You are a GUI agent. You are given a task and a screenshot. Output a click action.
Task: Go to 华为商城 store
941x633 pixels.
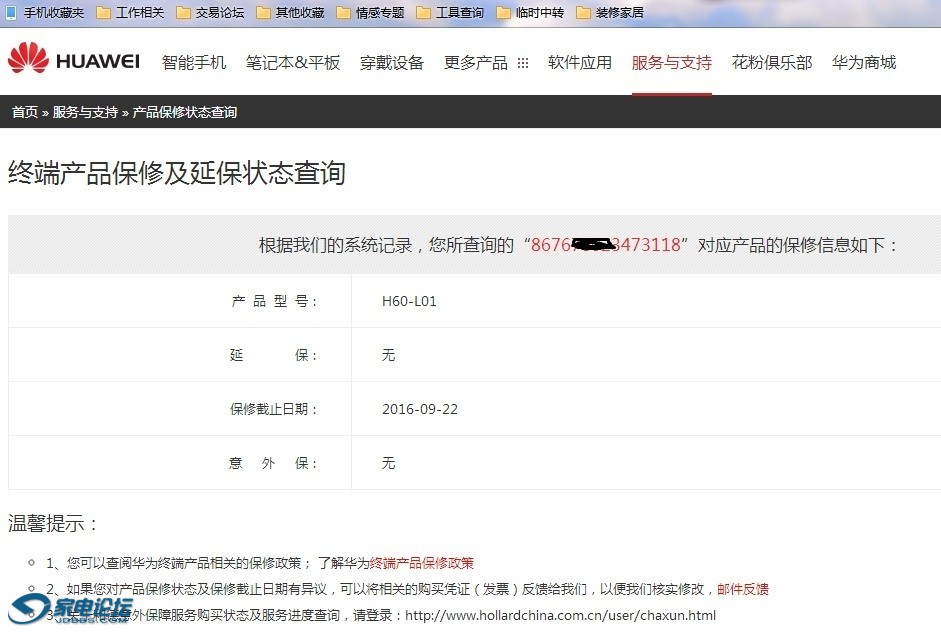coord(864,62)
